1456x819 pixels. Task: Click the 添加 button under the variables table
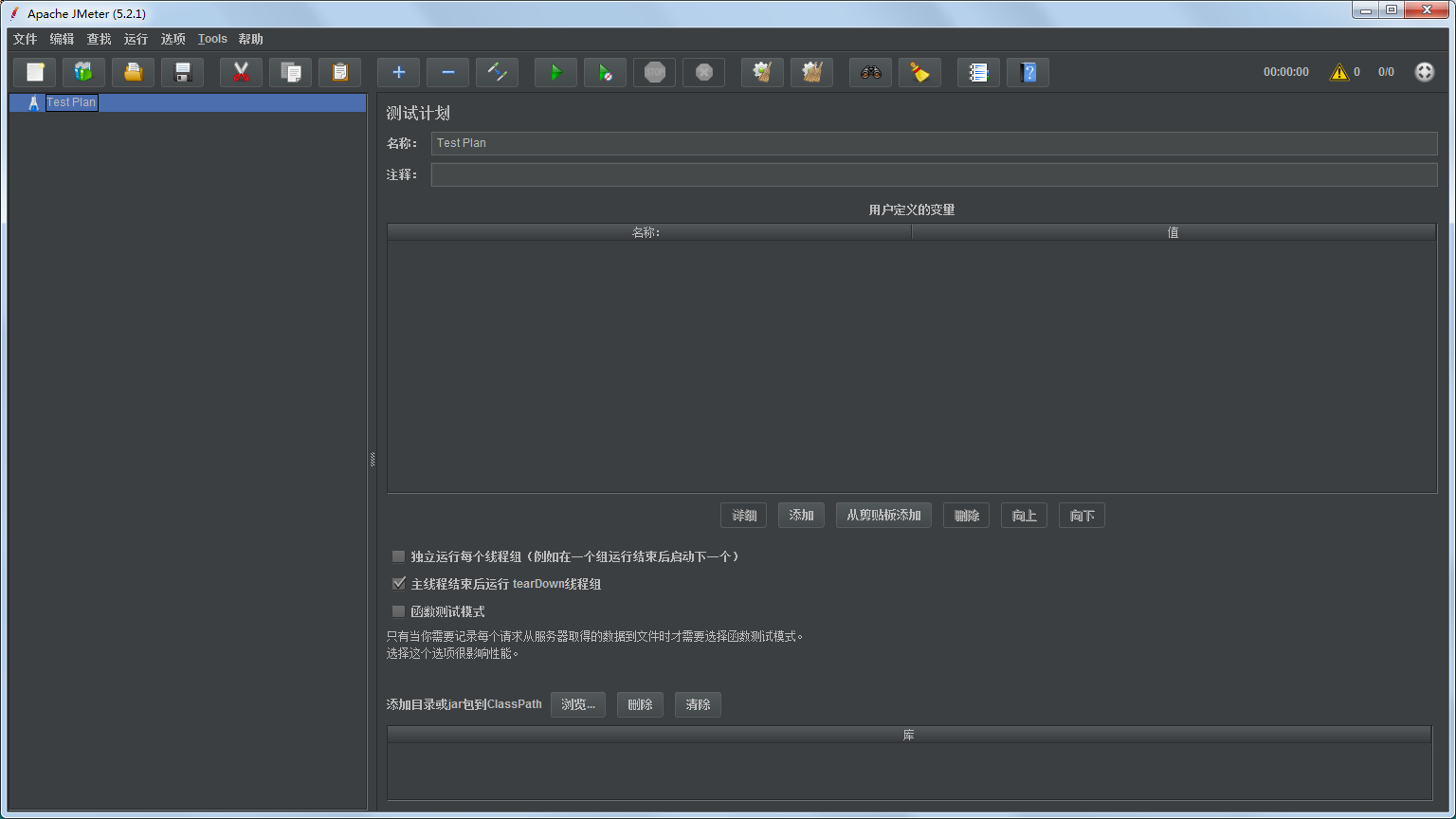[801, 516]
